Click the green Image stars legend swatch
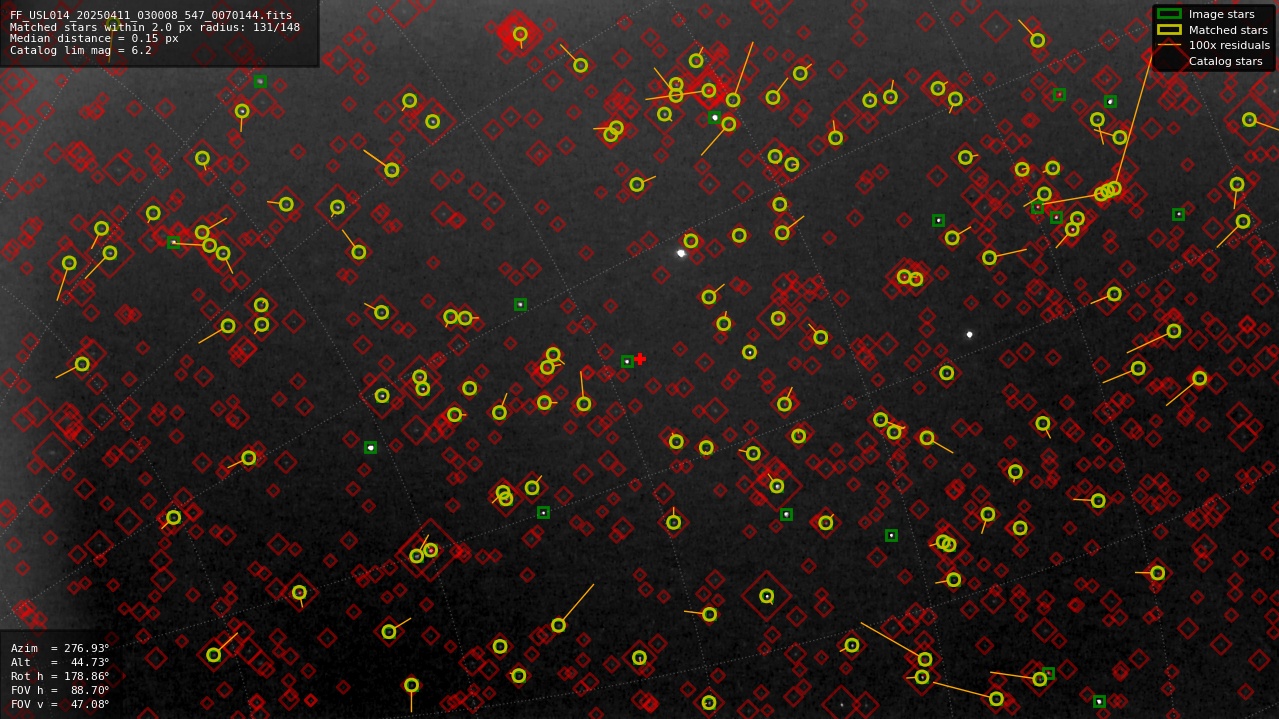1279x719 pixels. (1169, 14)
